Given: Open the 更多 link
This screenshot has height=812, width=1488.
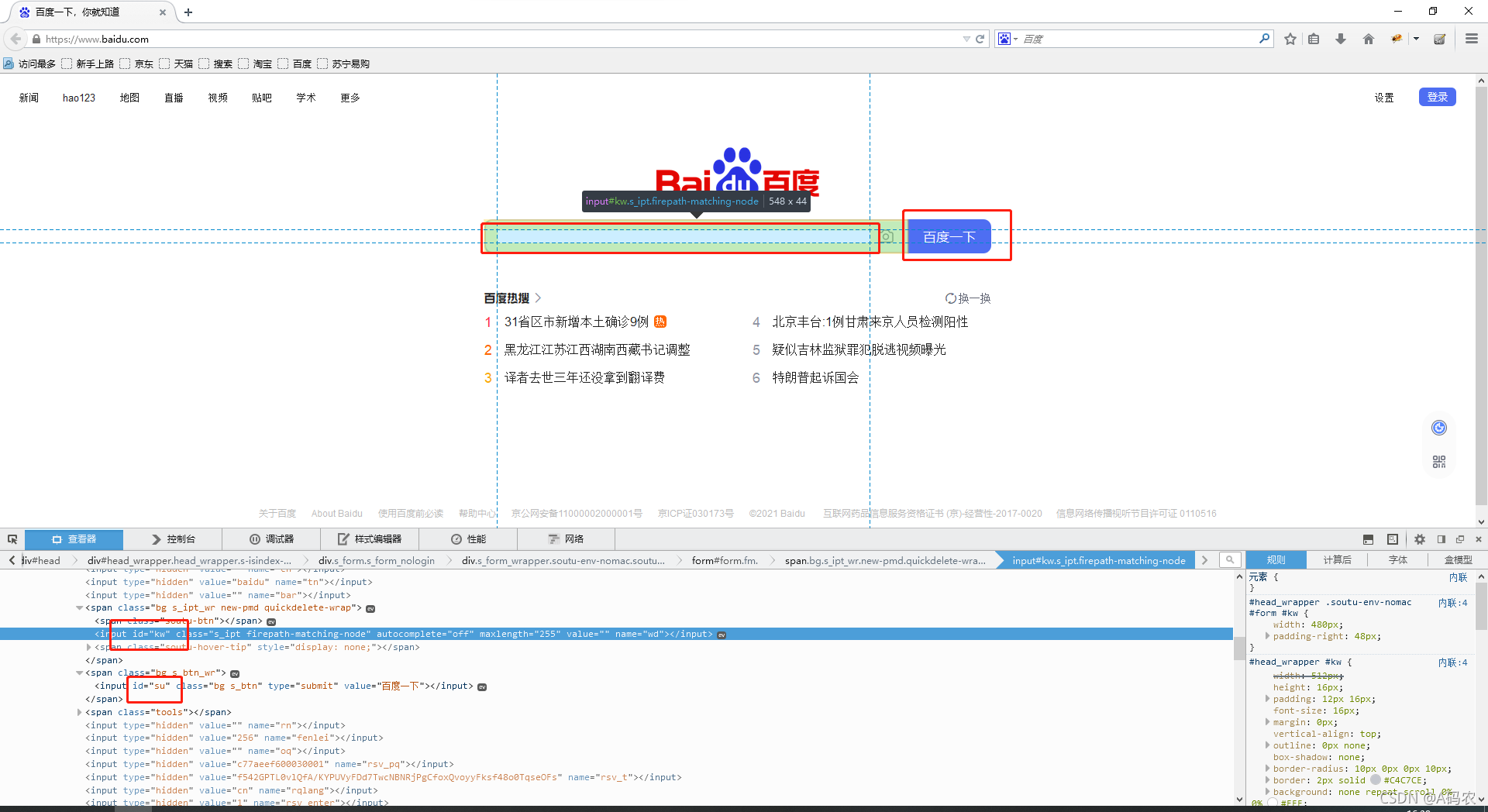Looking at the screenshot, I should [350, 98].
